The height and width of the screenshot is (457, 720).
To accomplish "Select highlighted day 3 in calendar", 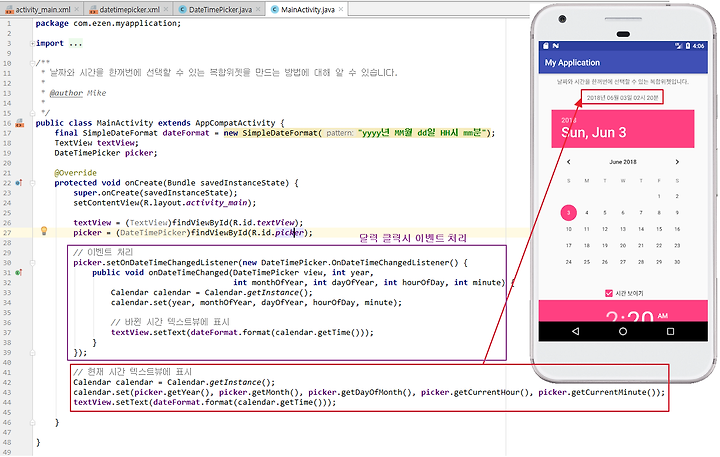I will point(568,213).
